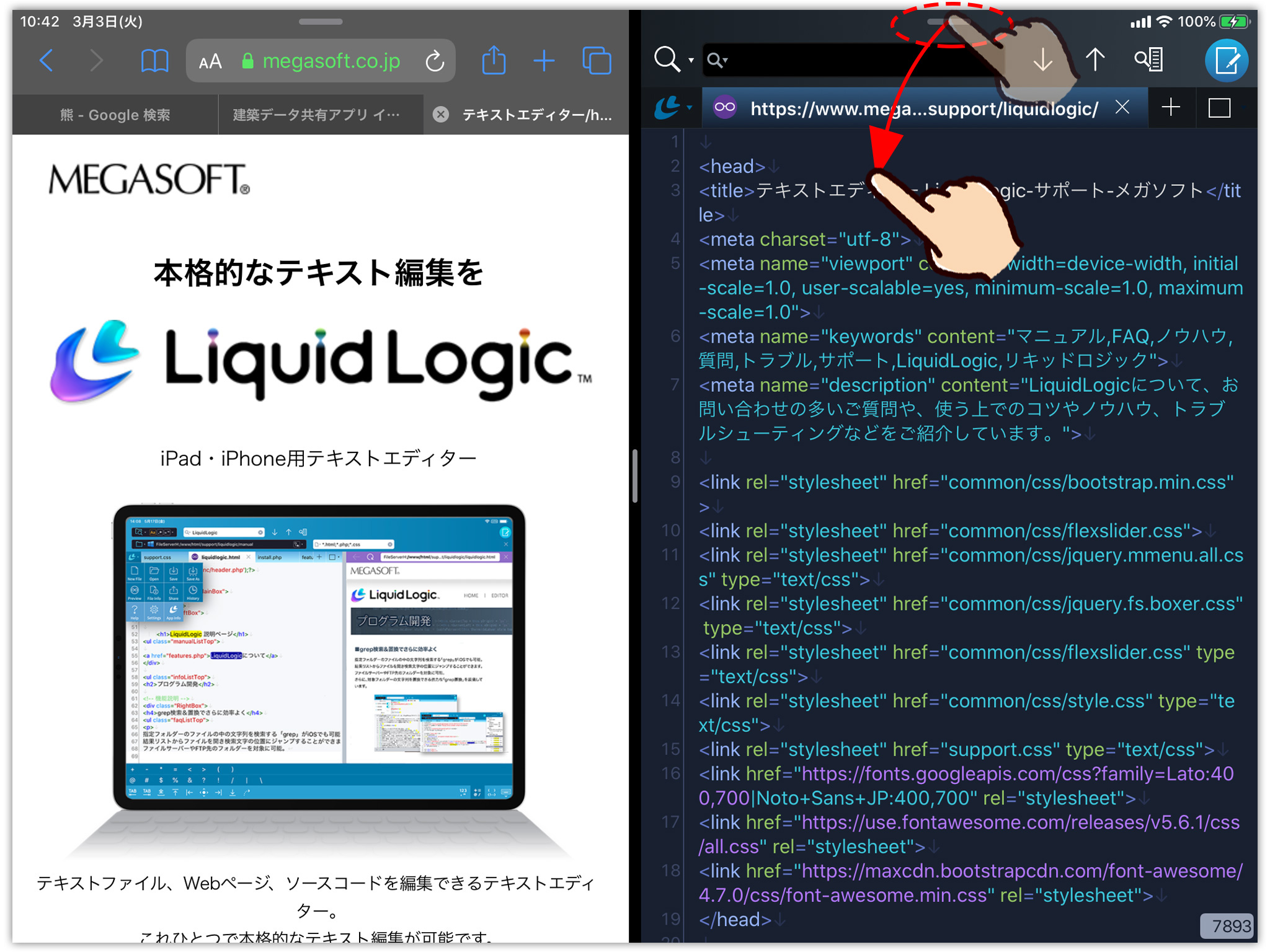Switch to the 建築データ共有アプリ tab
This screenshot has height=952, width=1270.
tap(321, 114)
